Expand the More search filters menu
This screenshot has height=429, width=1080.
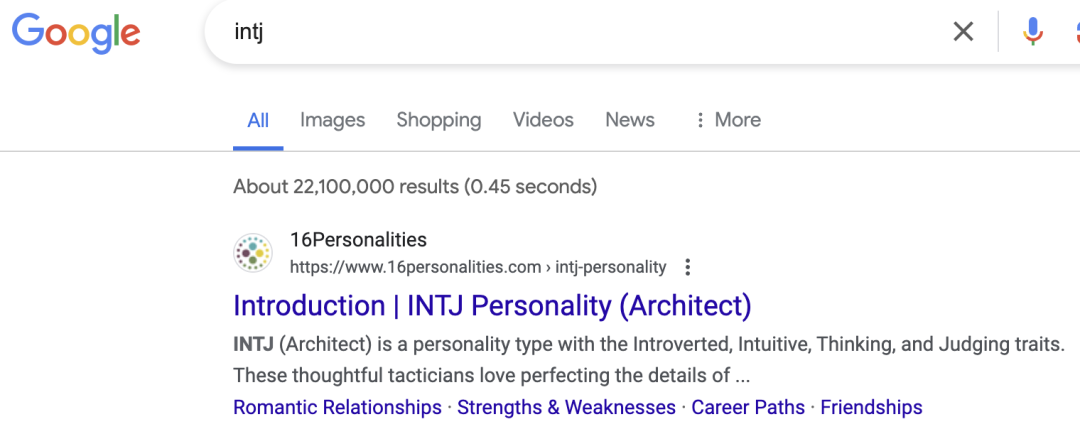[728, 120]
